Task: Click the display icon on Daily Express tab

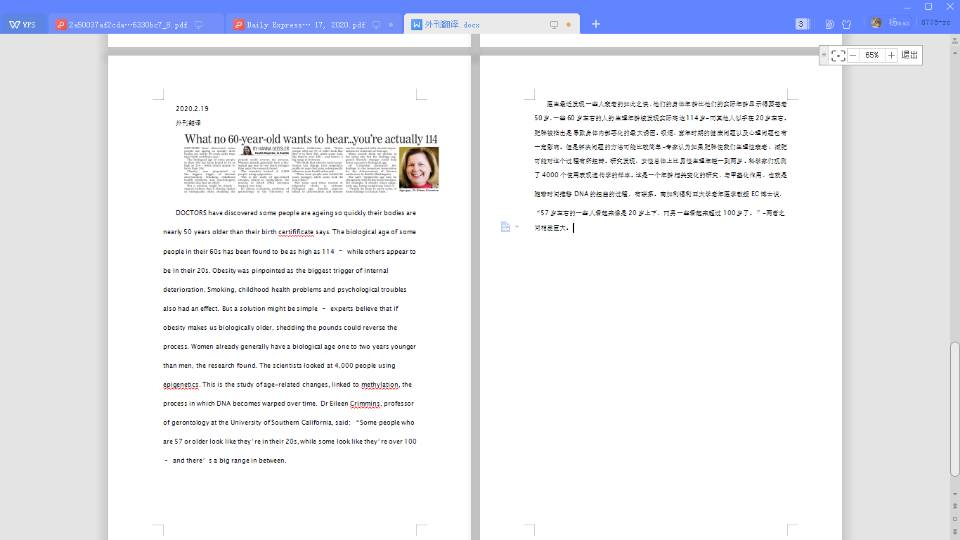Action: (376, 24)
